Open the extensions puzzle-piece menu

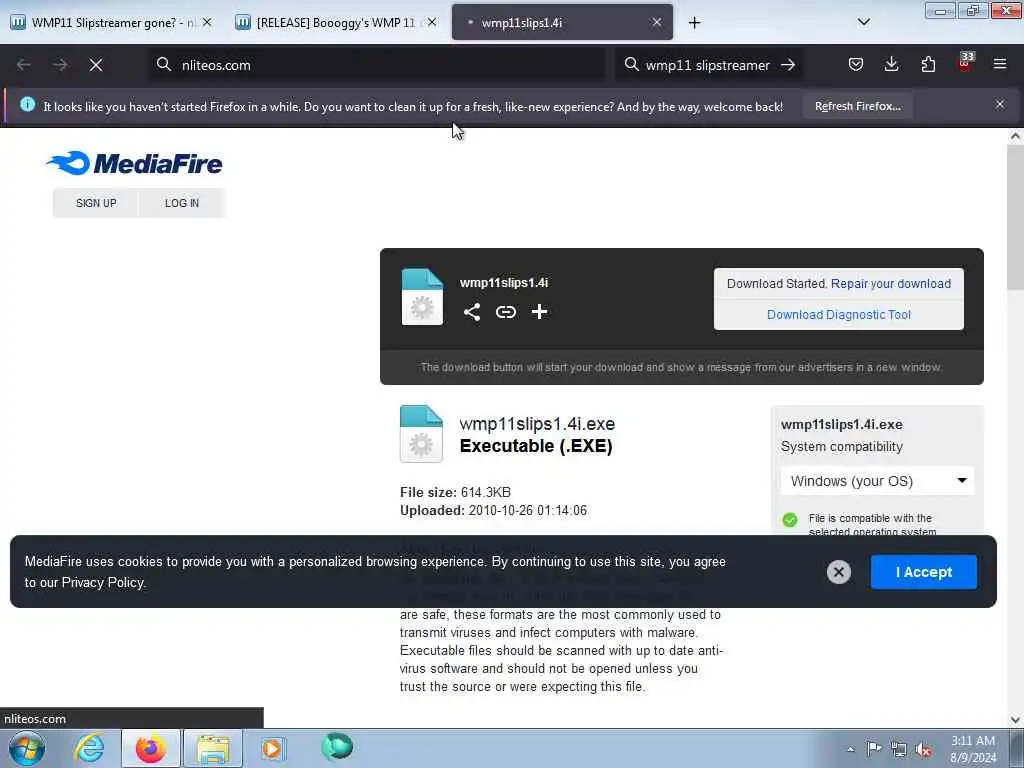tap(928, 64)
